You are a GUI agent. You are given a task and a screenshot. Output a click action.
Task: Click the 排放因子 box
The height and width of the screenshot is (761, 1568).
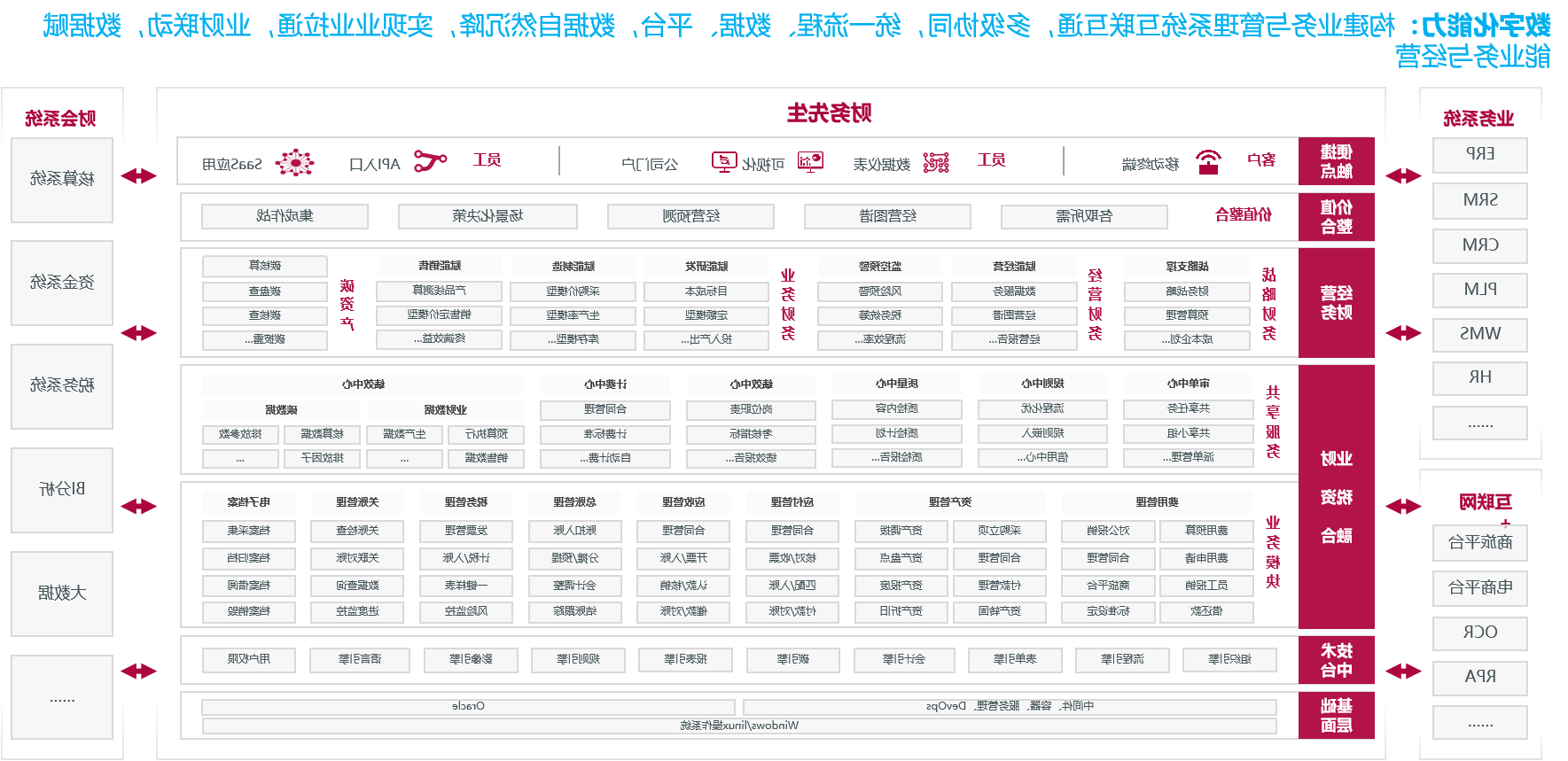click(x=322, y=458)
